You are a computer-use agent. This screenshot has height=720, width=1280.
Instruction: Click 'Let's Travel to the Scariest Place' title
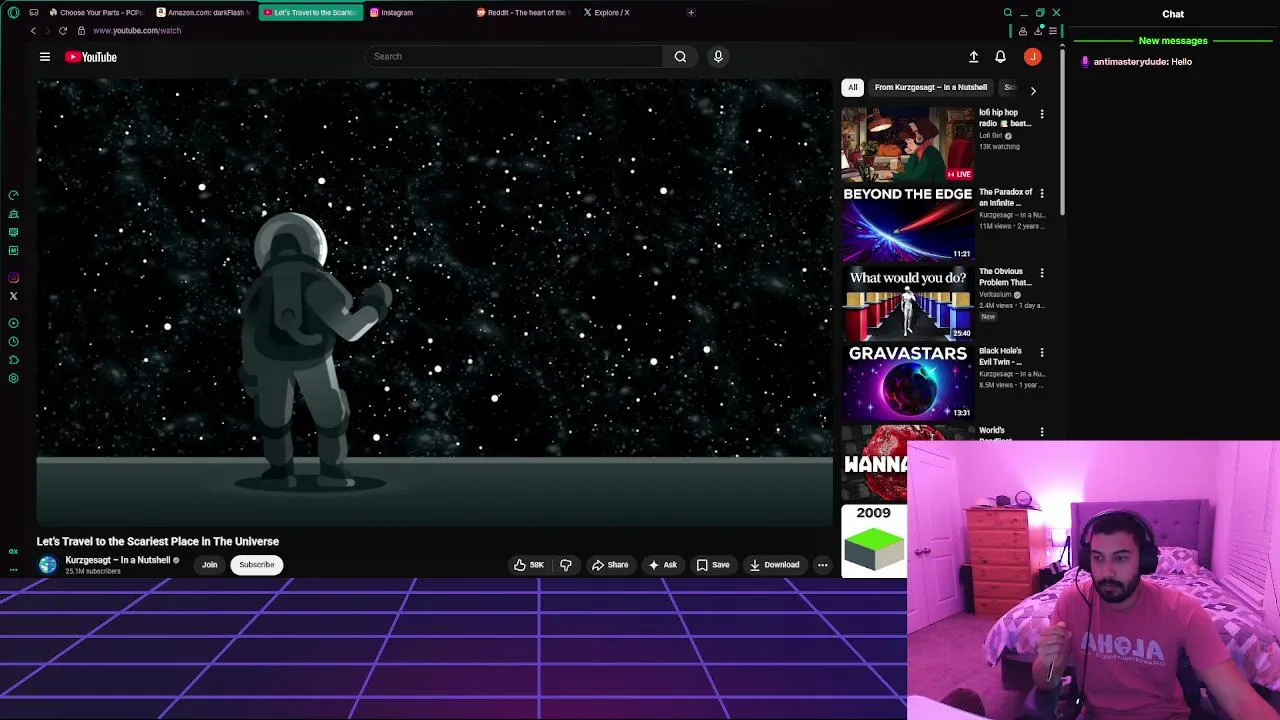(x=158, y=541)
